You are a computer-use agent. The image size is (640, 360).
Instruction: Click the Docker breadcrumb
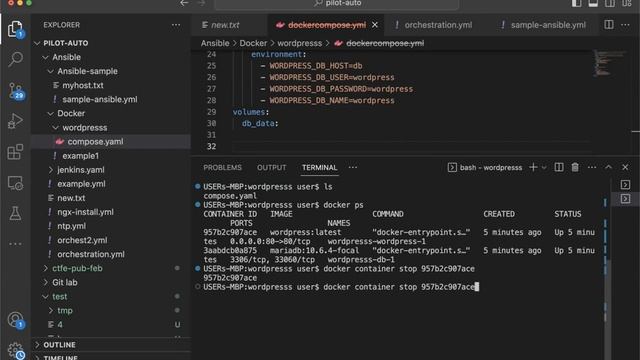point(253,43)
